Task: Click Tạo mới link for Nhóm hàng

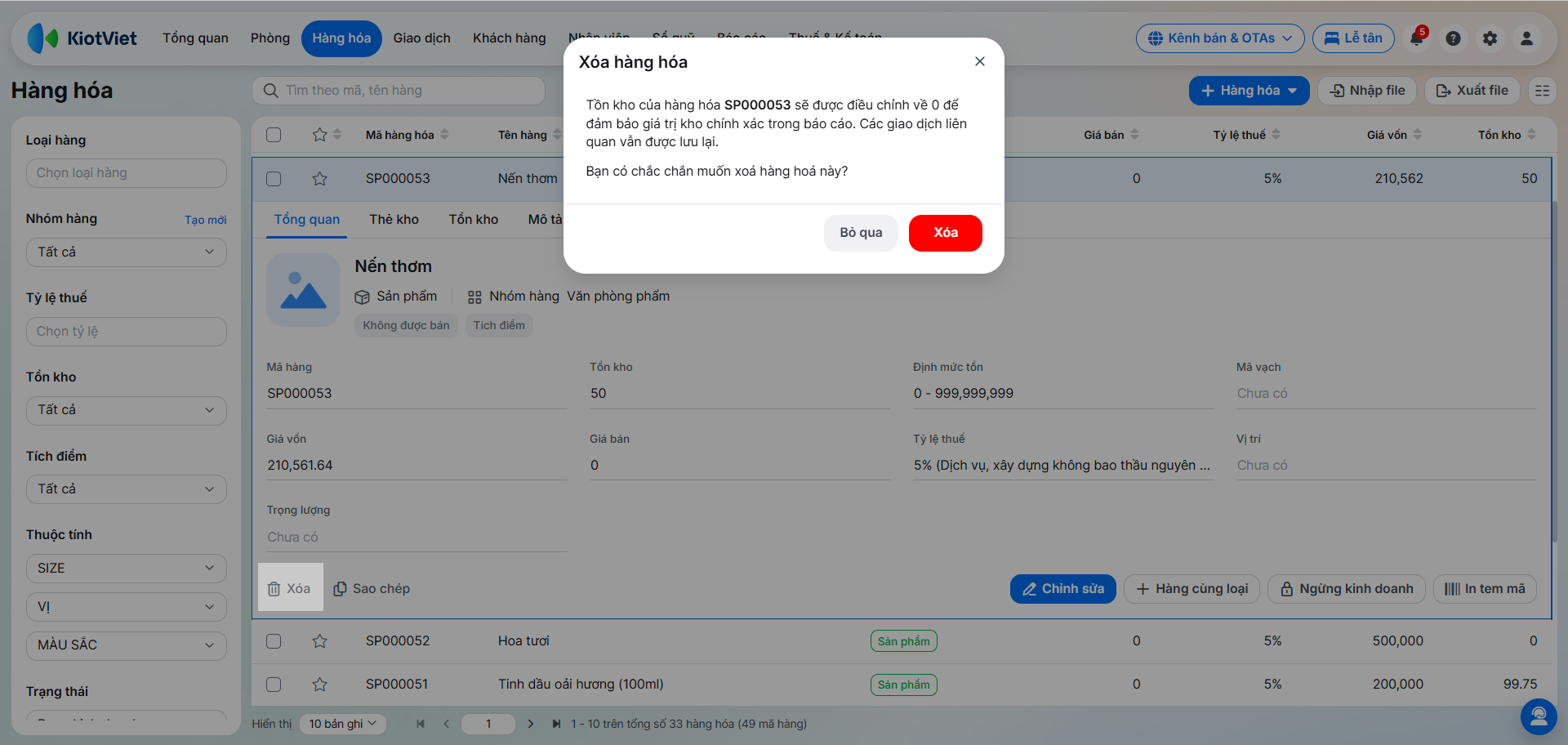Action: point(205,221)
